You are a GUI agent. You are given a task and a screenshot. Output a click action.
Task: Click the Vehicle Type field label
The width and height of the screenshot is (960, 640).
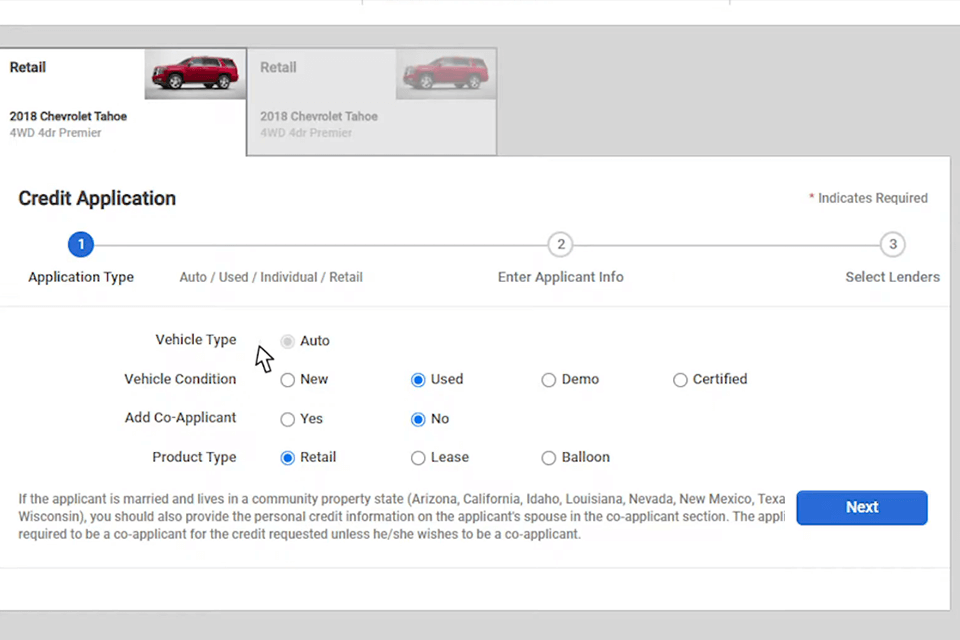point(196,340)
